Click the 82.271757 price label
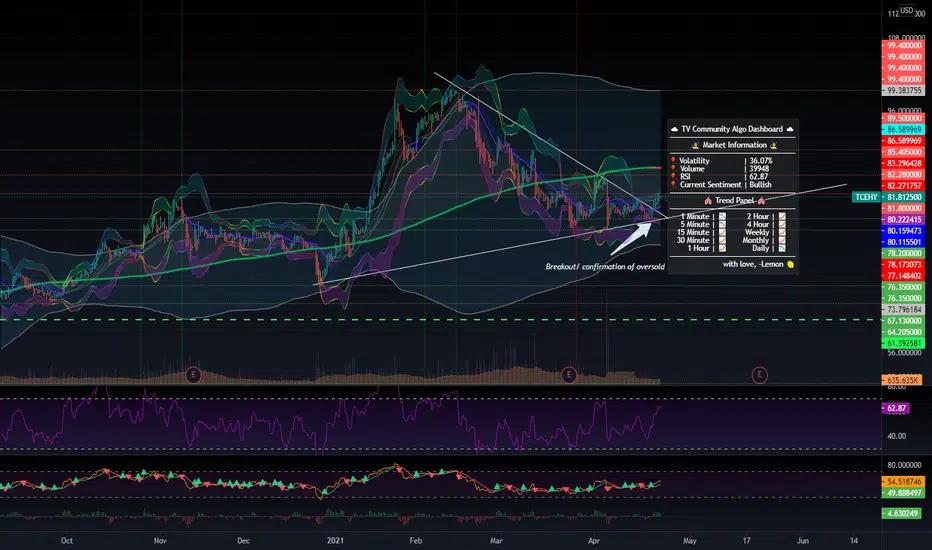 click(903, 186)
